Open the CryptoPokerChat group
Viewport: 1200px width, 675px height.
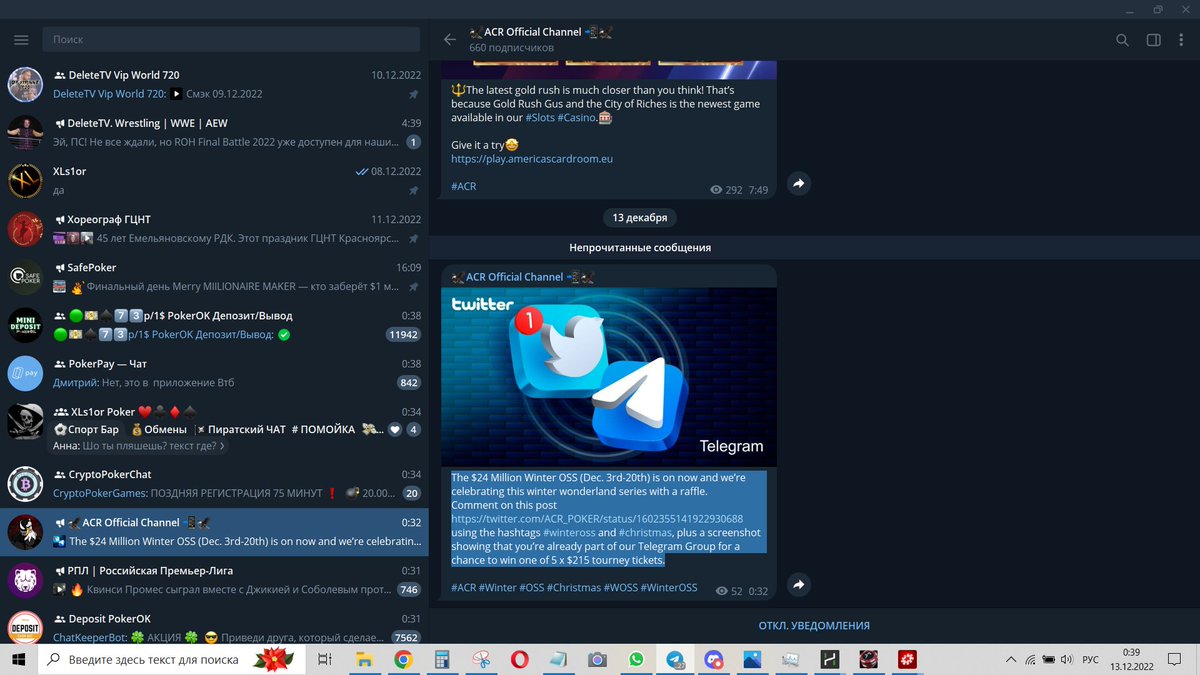tap(214, 484)
